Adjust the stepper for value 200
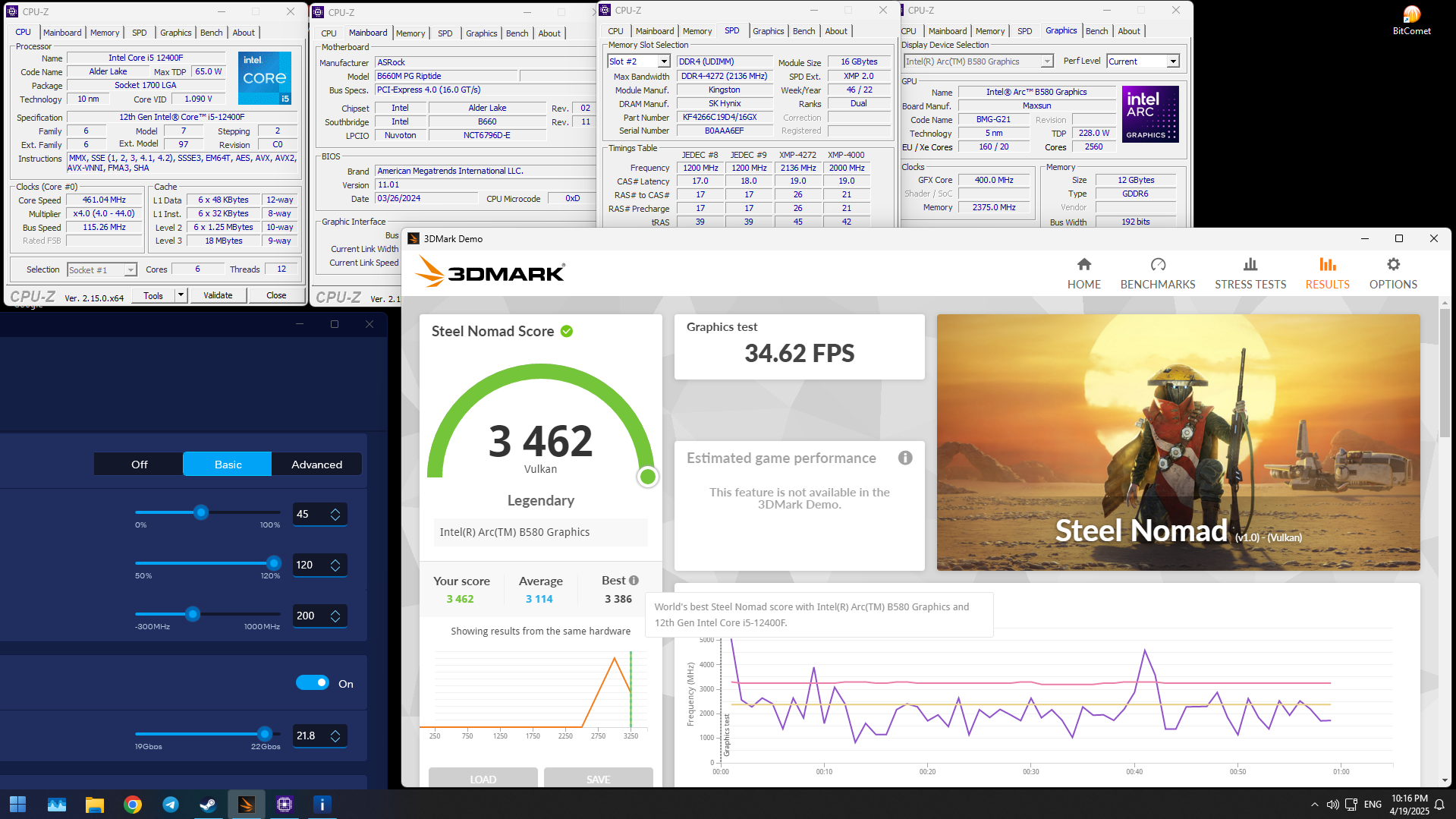The width and height of the screenshot is (1456, 819). click(x=335, y=616)
